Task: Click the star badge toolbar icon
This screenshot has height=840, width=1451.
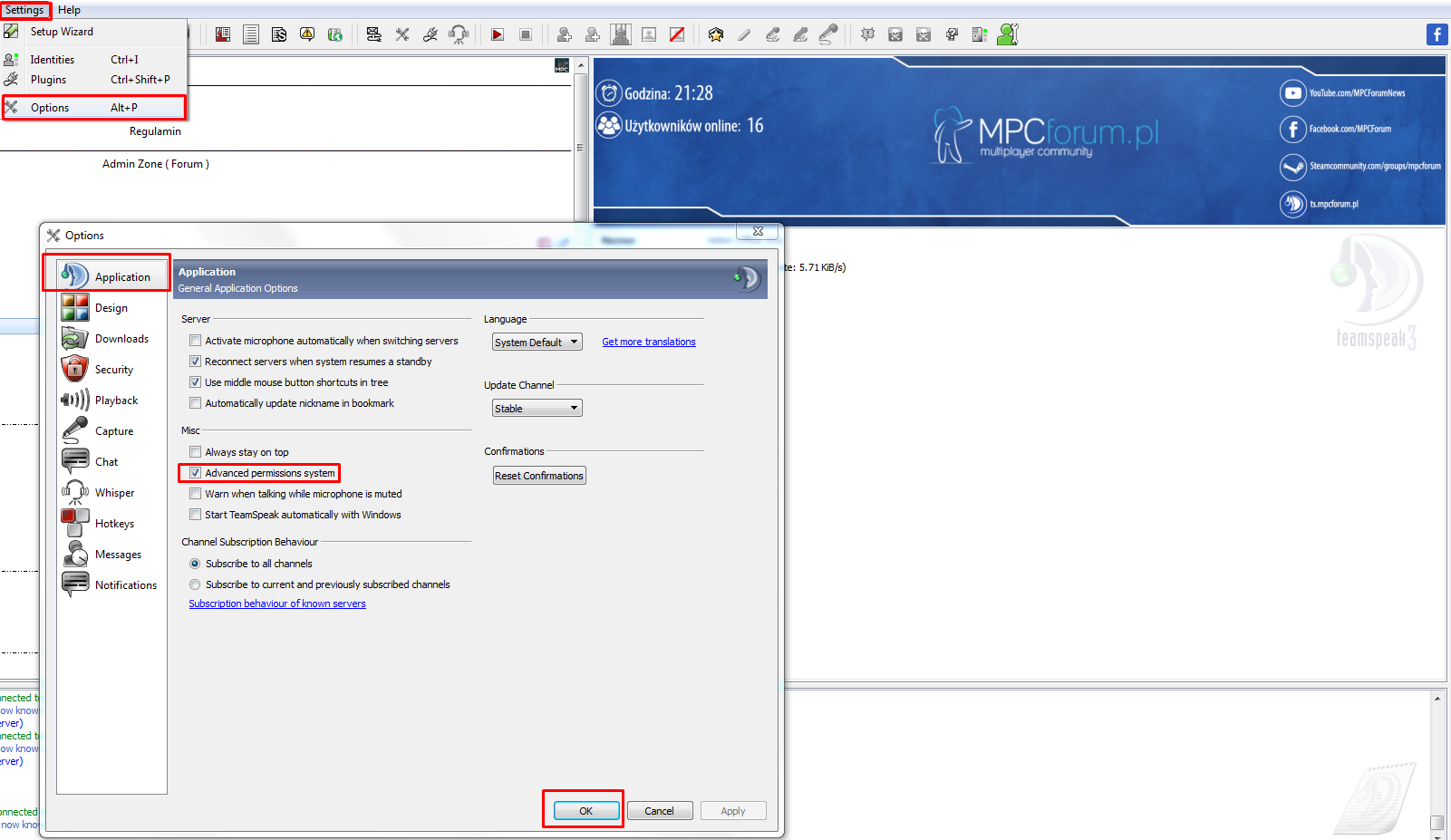Action: (716, 34)
